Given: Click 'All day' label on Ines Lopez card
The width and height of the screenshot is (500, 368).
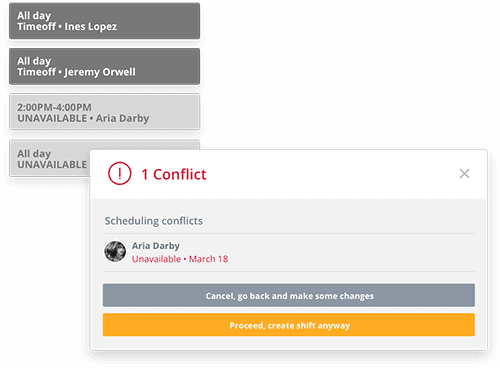Looking at the screenshot, I should pos(34,15).
